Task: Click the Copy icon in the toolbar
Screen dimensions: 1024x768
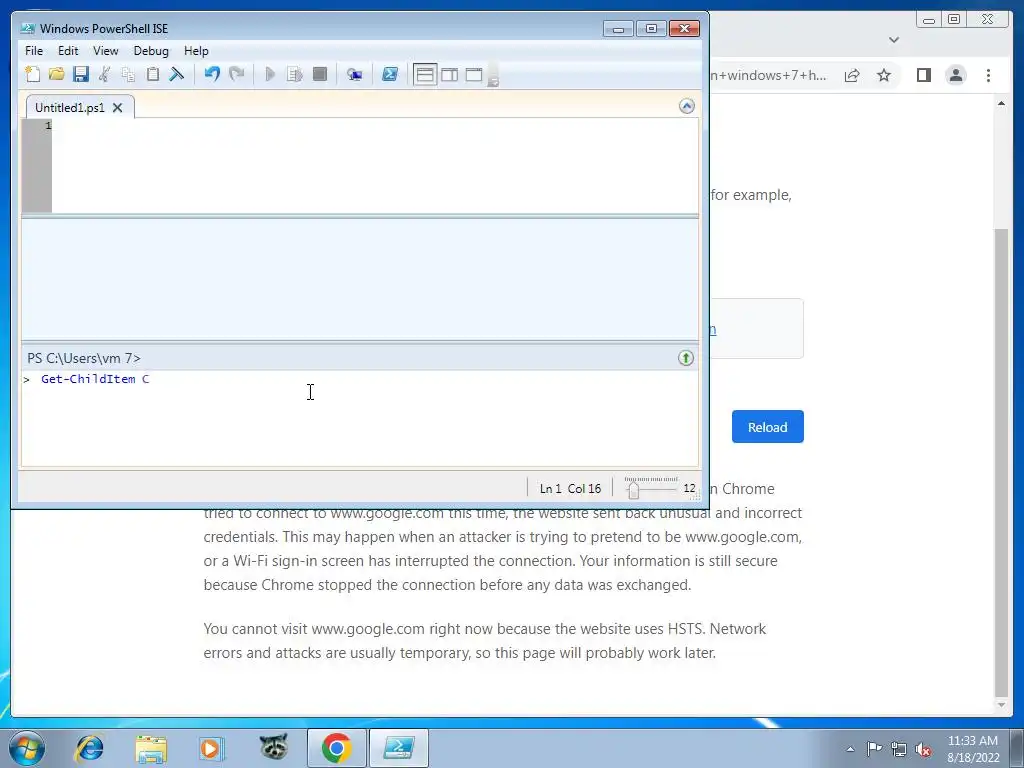Action: point(129,74)
